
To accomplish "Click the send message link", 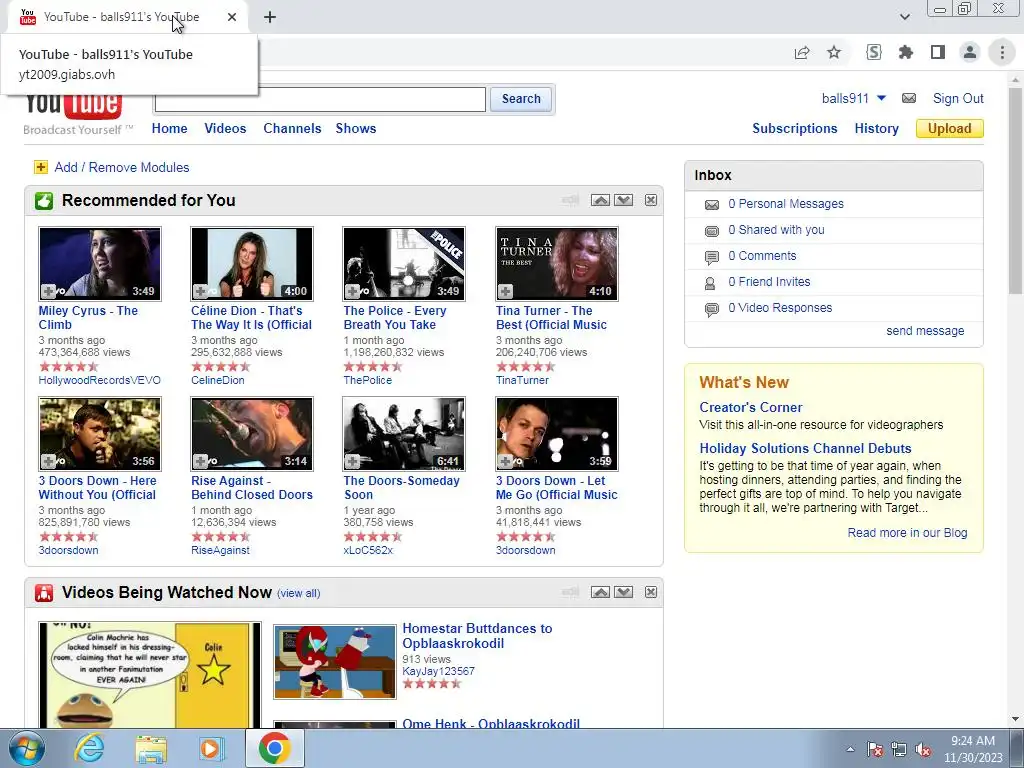I will (x=925, y=331).
